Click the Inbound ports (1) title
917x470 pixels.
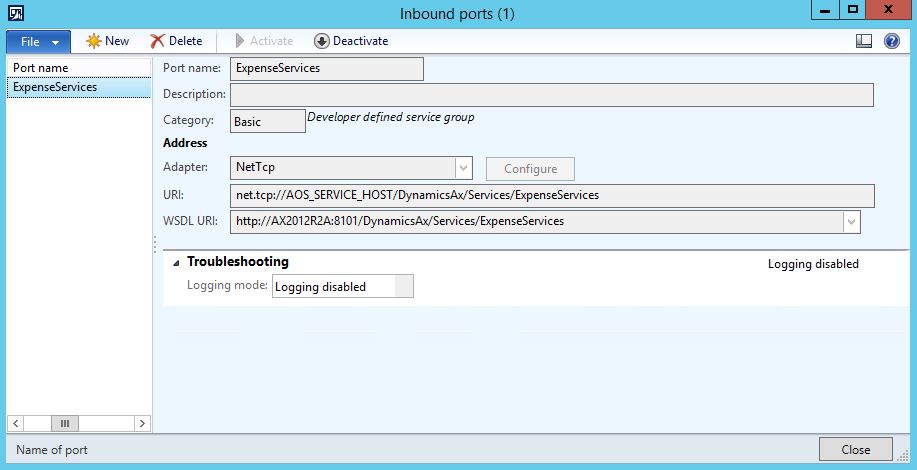point(457,13)
